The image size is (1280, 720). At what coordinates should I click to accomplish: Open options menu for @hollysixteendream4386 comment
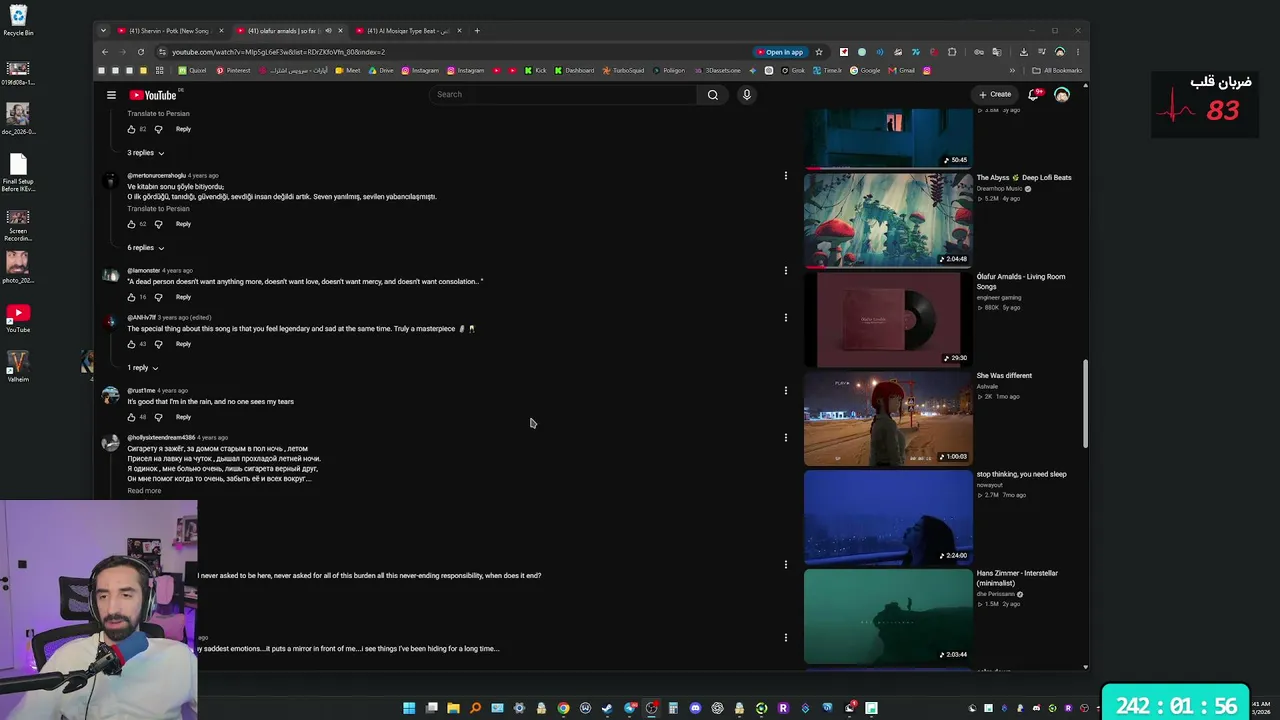786,437
